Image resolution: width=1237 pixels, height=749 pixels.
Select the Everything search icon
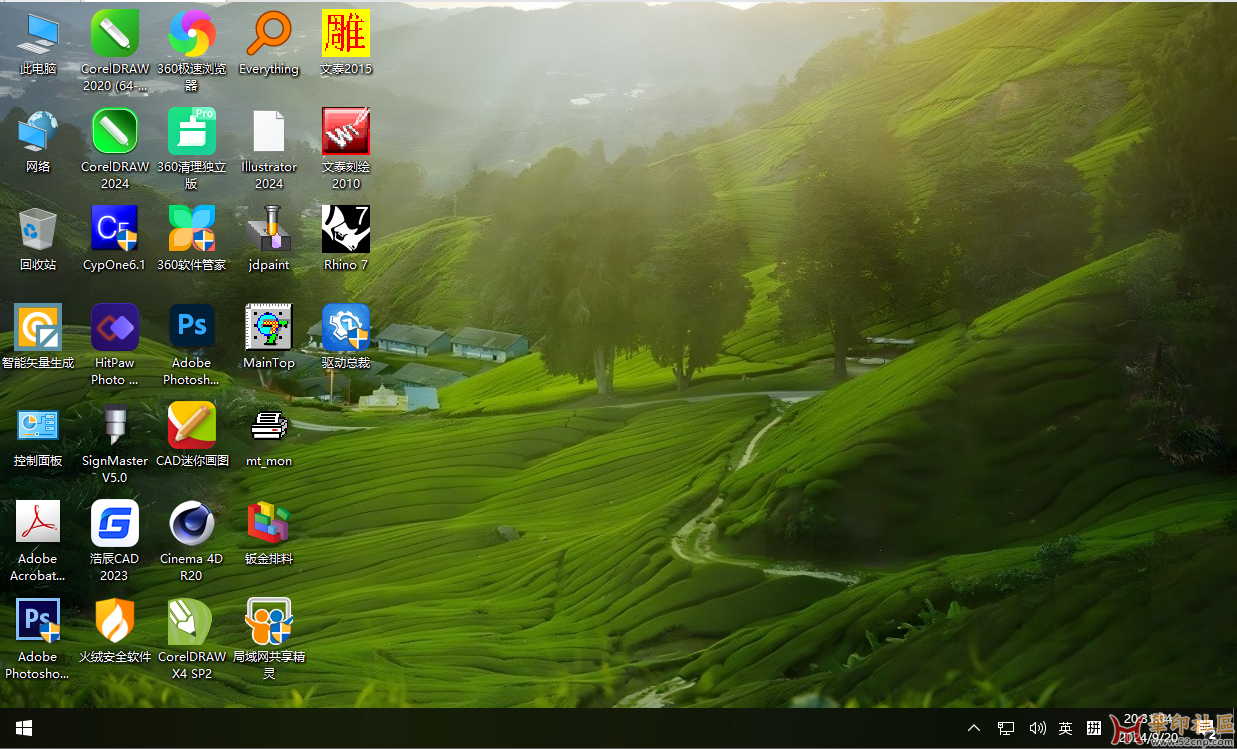tap(268, 34)
